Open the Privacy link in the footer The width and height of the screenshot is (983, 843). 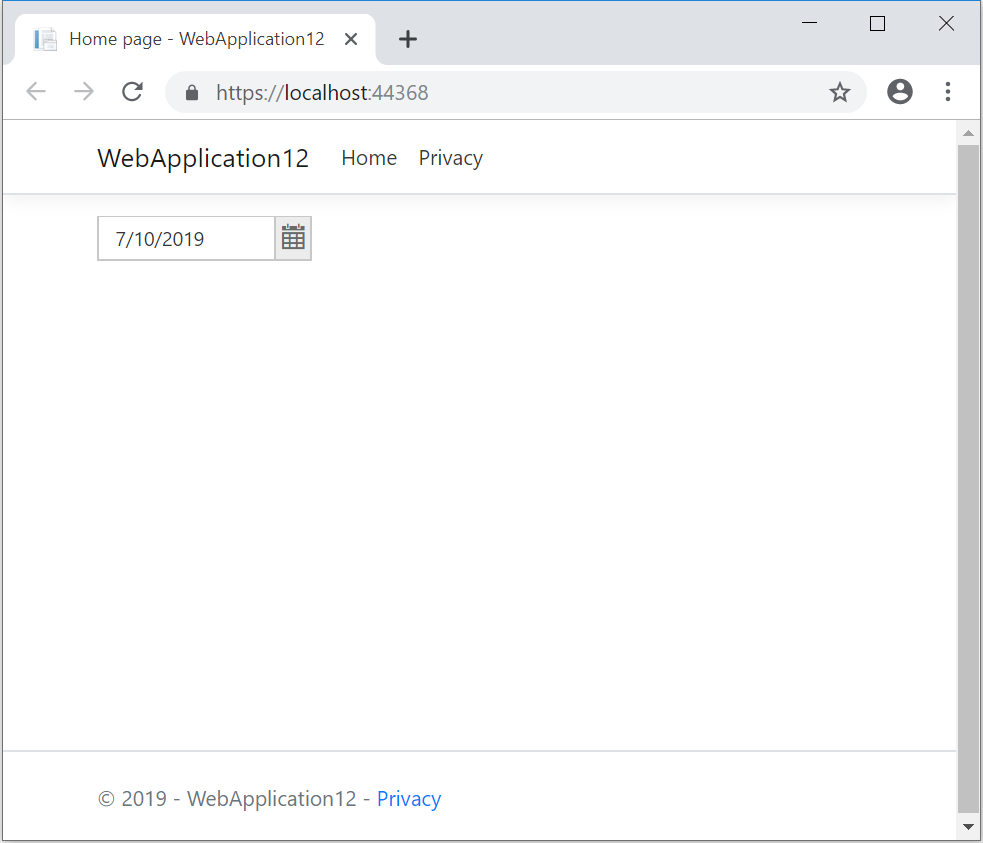click(409, 798)
